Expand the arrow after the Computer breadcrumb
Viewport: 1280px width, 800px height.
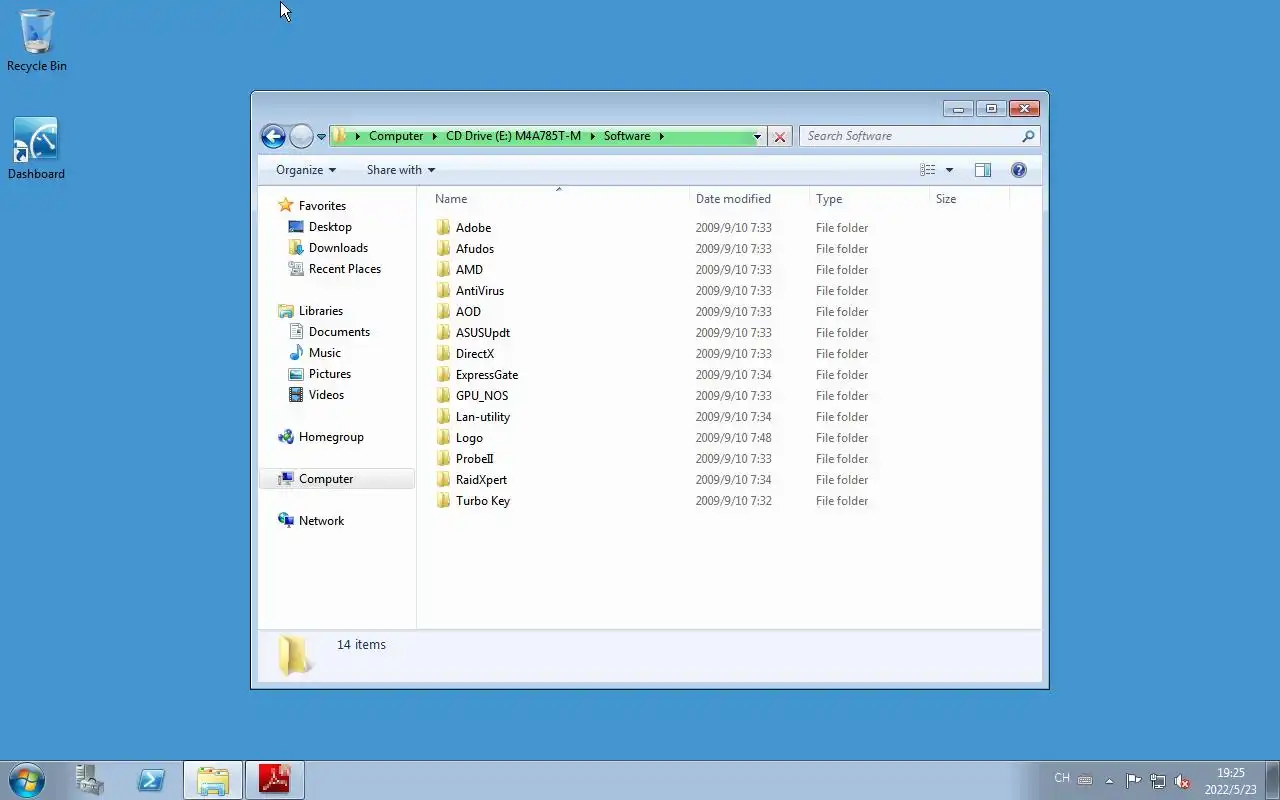click(434, 136)
